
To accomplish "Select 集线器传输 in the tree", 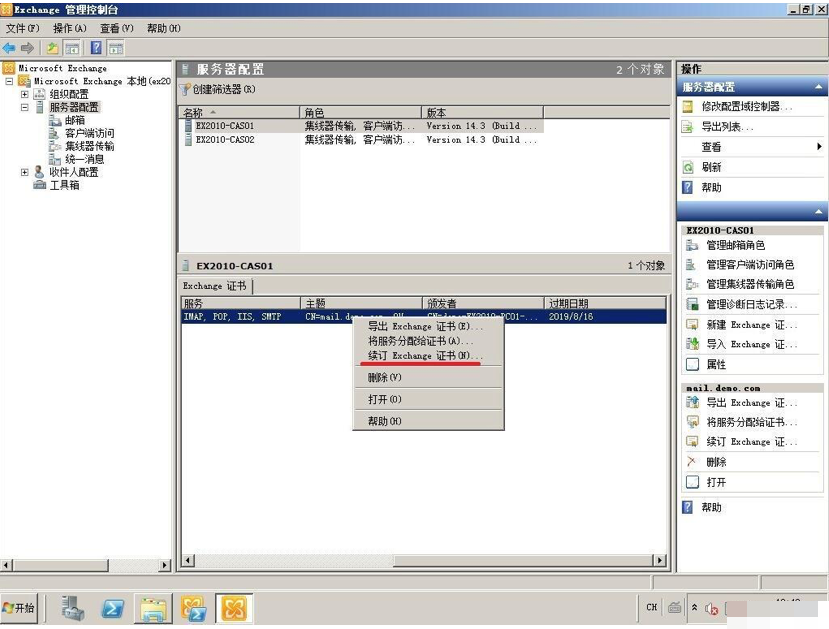I will tap(89, 146).
